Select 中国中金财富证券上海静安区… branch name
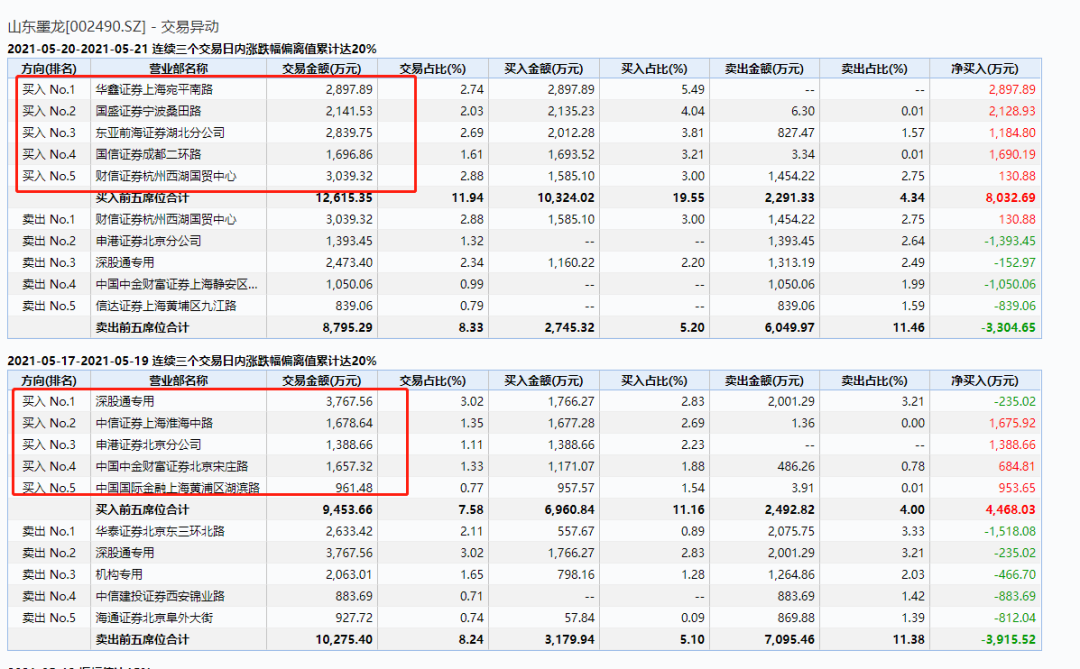 click(176, 285)
